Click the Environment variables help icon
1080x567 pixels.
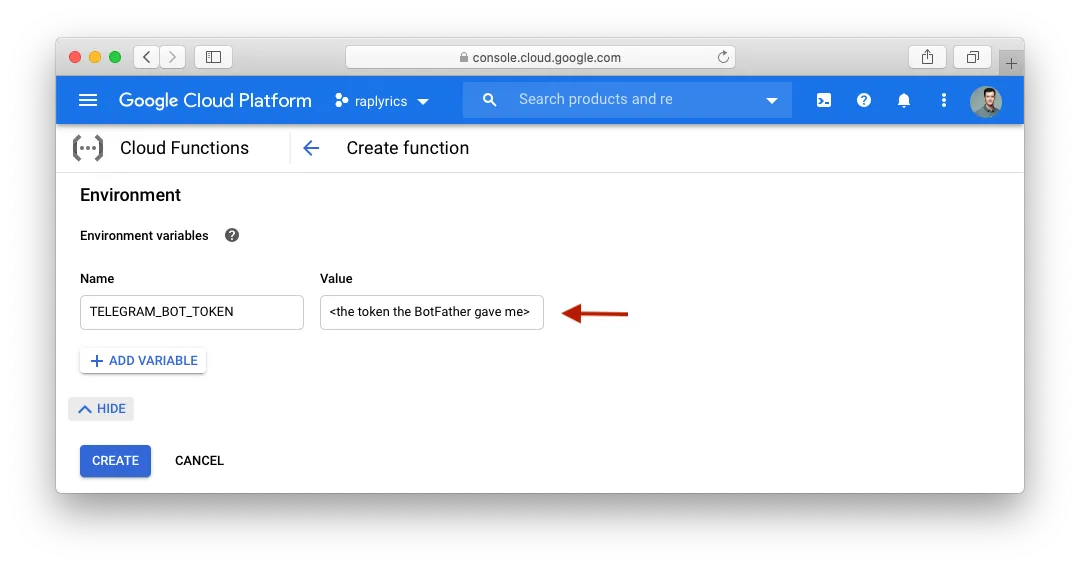(x=232, y=236)
